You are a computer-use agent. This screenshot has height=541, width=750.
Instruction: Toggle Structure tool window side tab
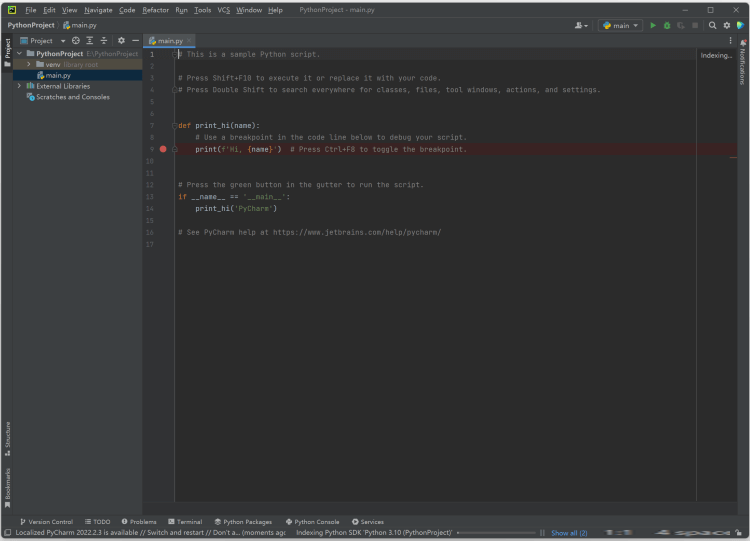point(7,439)
